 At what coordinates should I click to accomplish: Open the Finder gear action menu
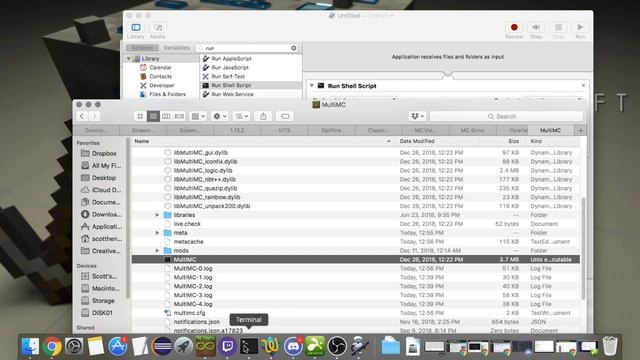point(220,116)
